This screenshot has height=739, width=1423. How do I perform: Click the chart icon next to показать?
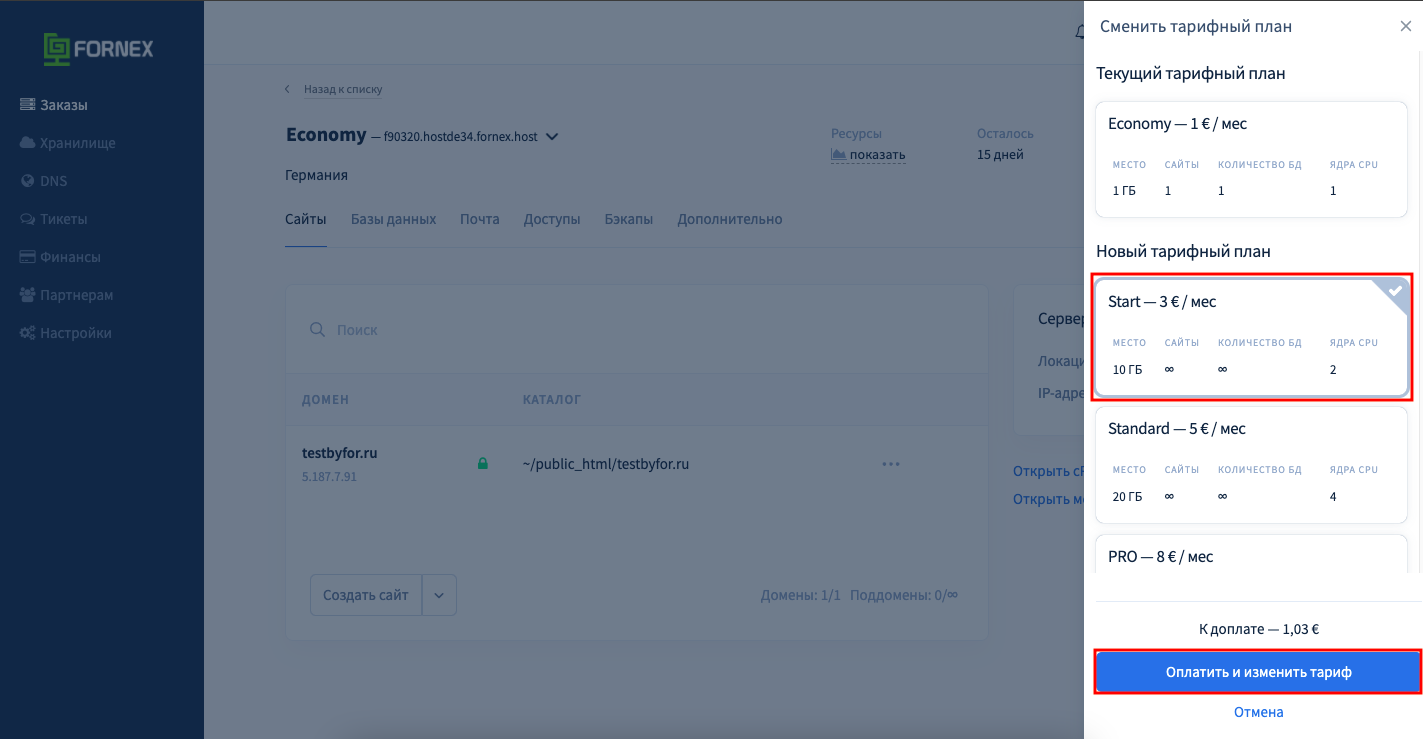[838, 155]
